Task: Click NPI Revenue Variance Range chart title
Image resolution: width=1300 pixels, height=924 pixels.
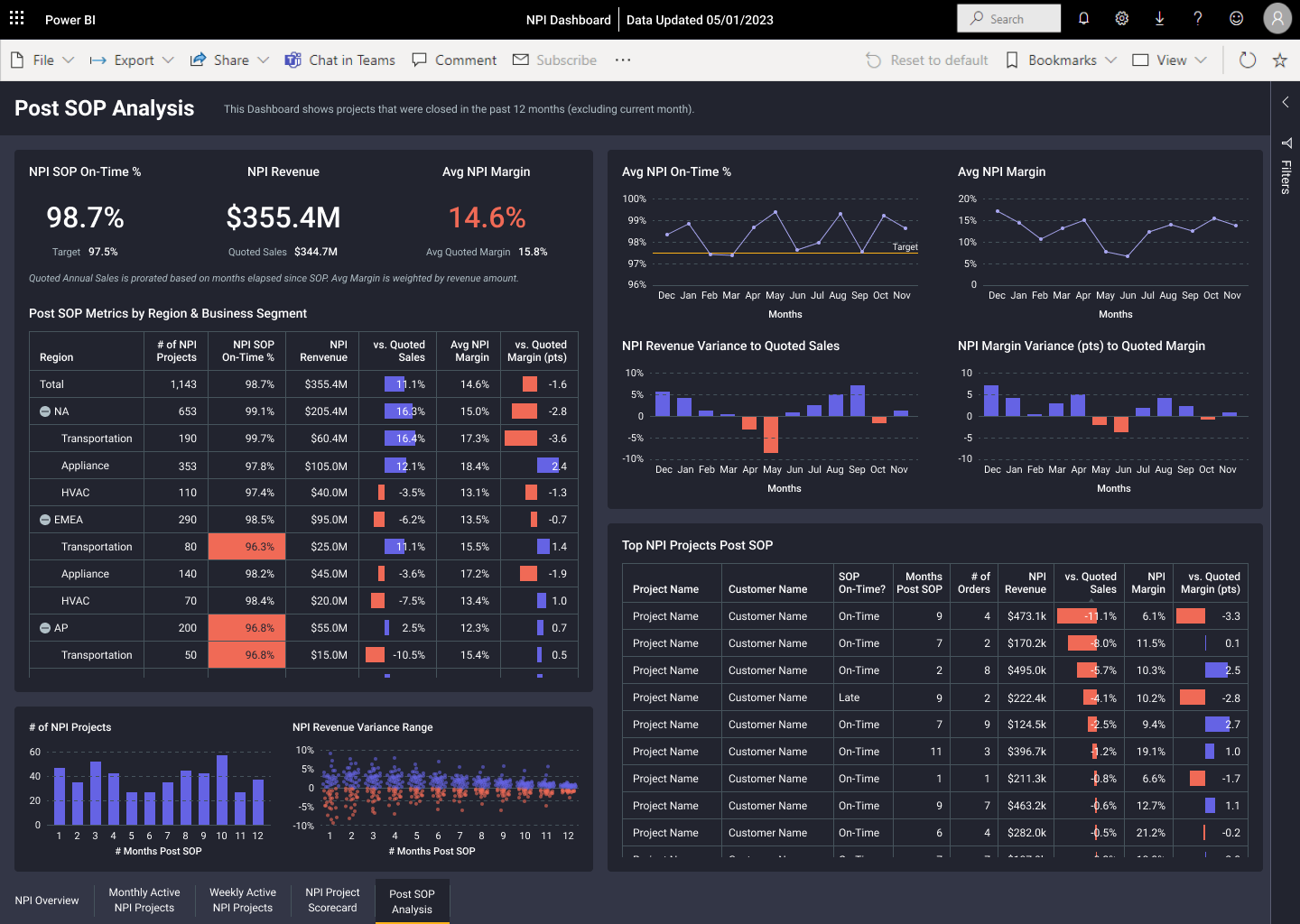Action: click(x=362, y=727)
